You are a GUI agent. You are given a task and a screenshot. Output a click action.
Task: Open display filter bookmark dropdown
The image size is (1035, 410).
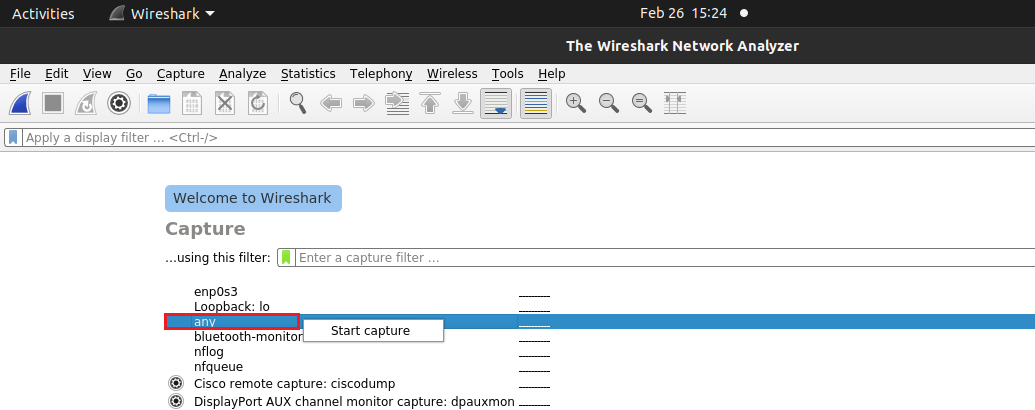click(13, 138)
